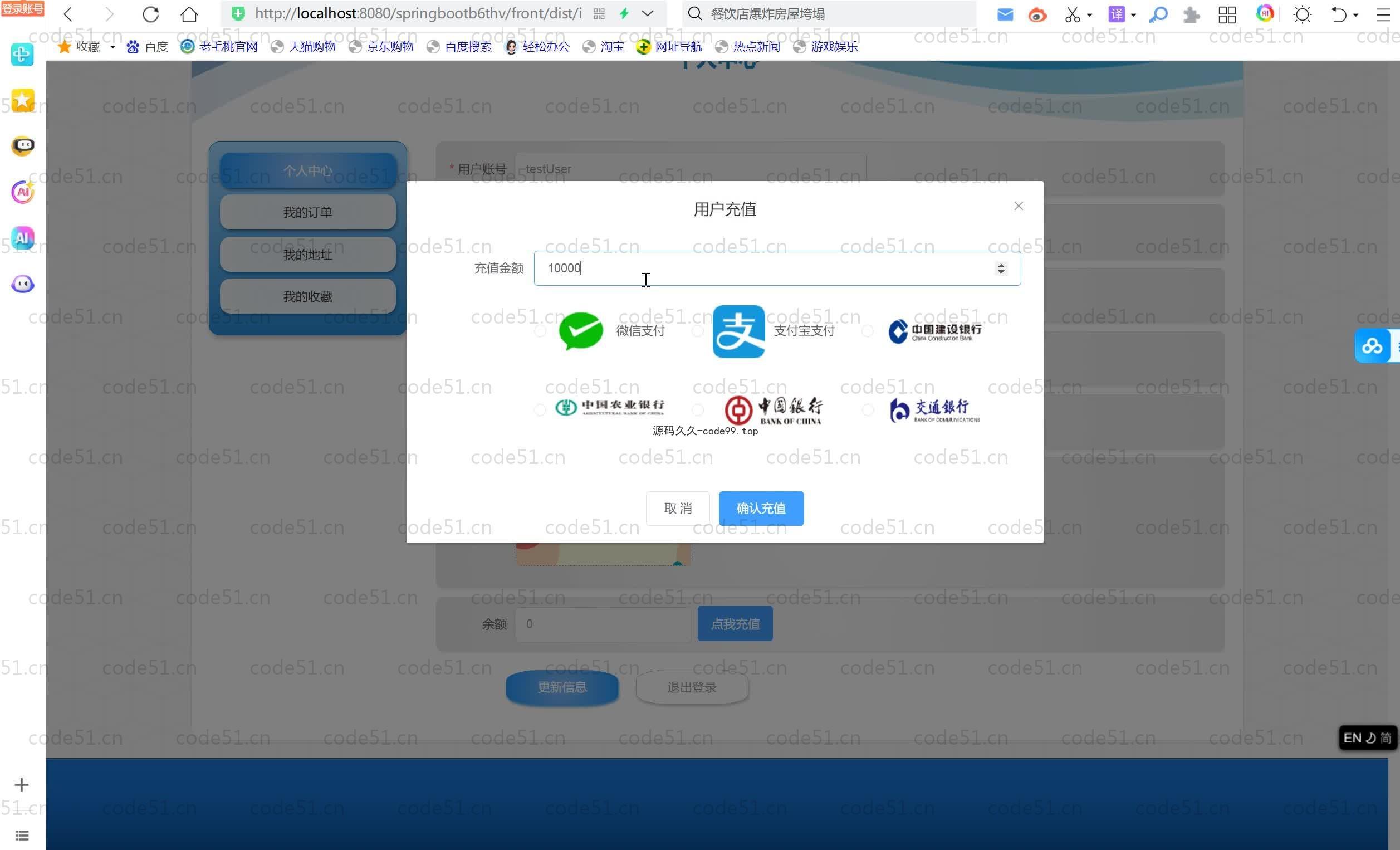The height and width of the screenshot is (850, 1400).
Task: Select the 交通银行 radio button
Action: point(867,409)
